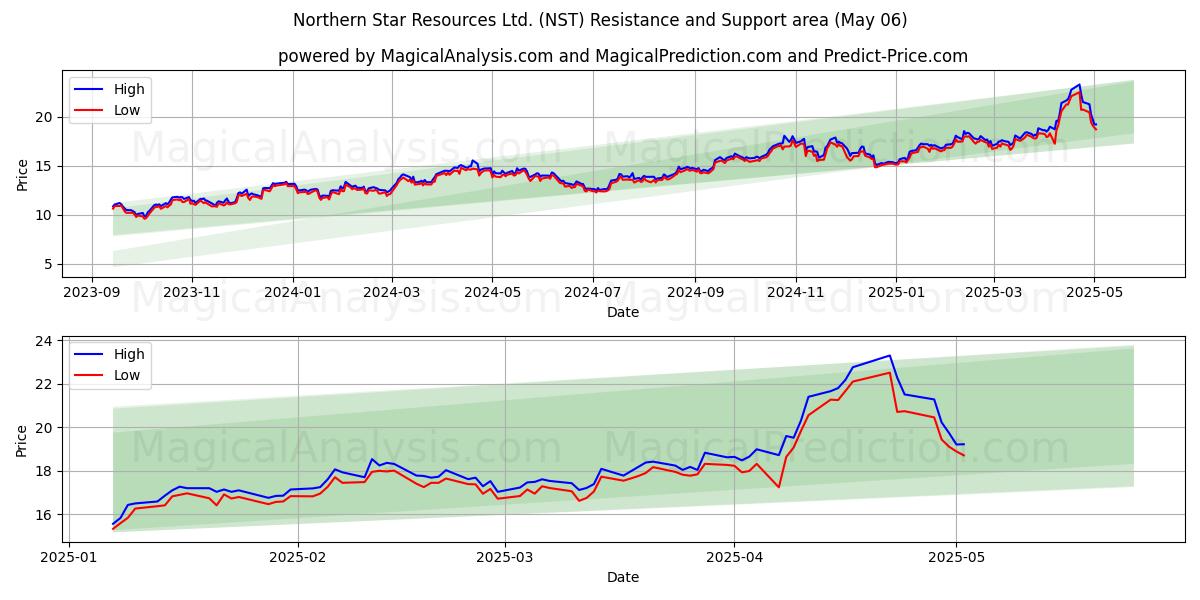
Task: Click the '2025-01' tick label on top chart
Action: 896,292
